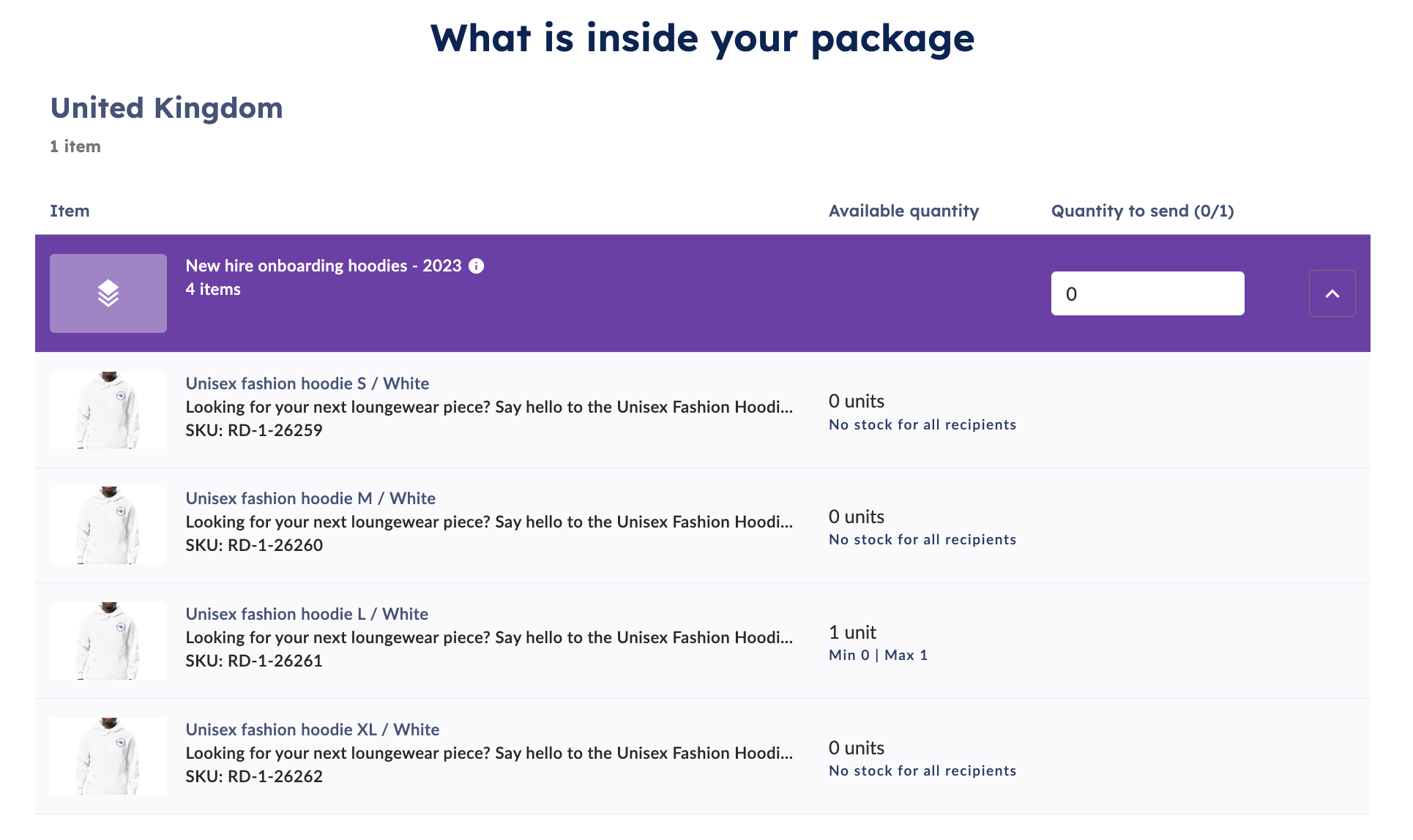Click the "1 unit" available quantity text
1413x840 pixels.
pyautogui.click(x=852, y=632)
